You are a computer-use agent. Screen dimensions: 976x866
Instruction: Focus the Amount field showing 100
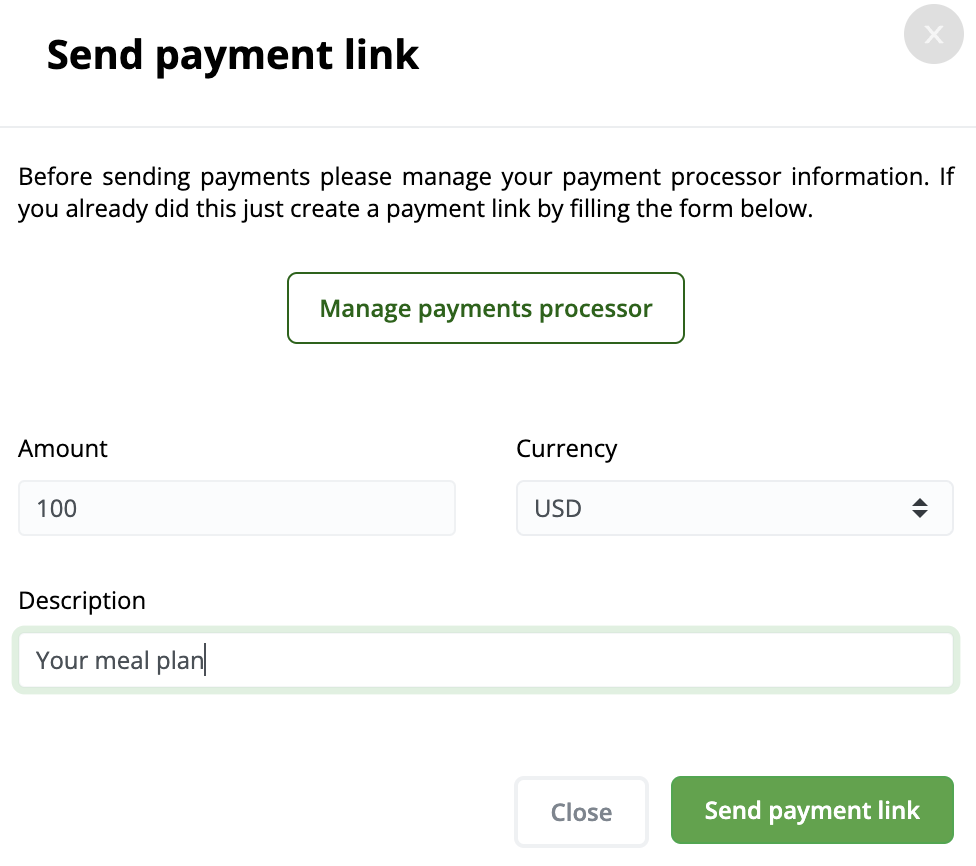pos(237,508)
